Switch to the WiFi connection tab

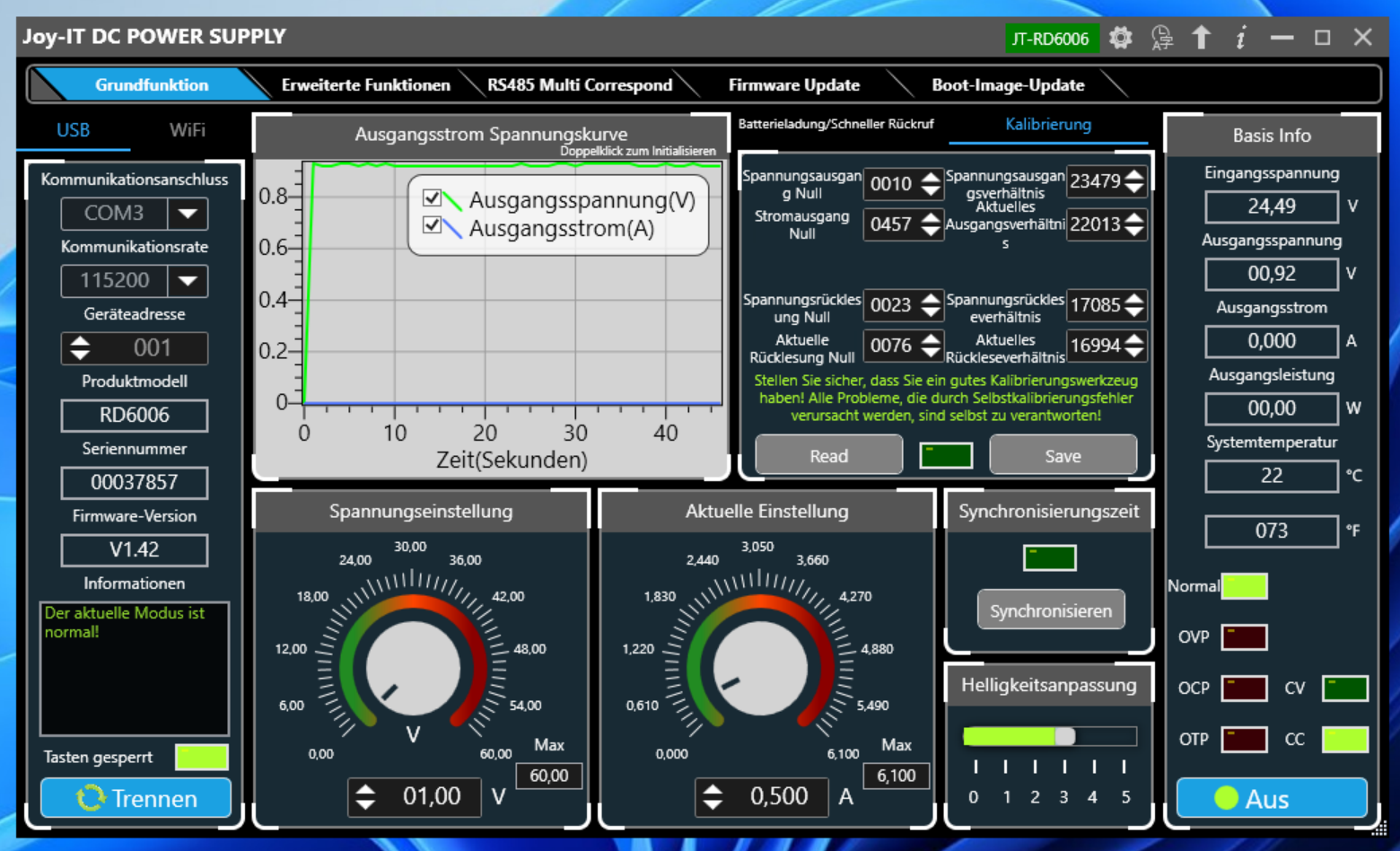pos(187,130)
